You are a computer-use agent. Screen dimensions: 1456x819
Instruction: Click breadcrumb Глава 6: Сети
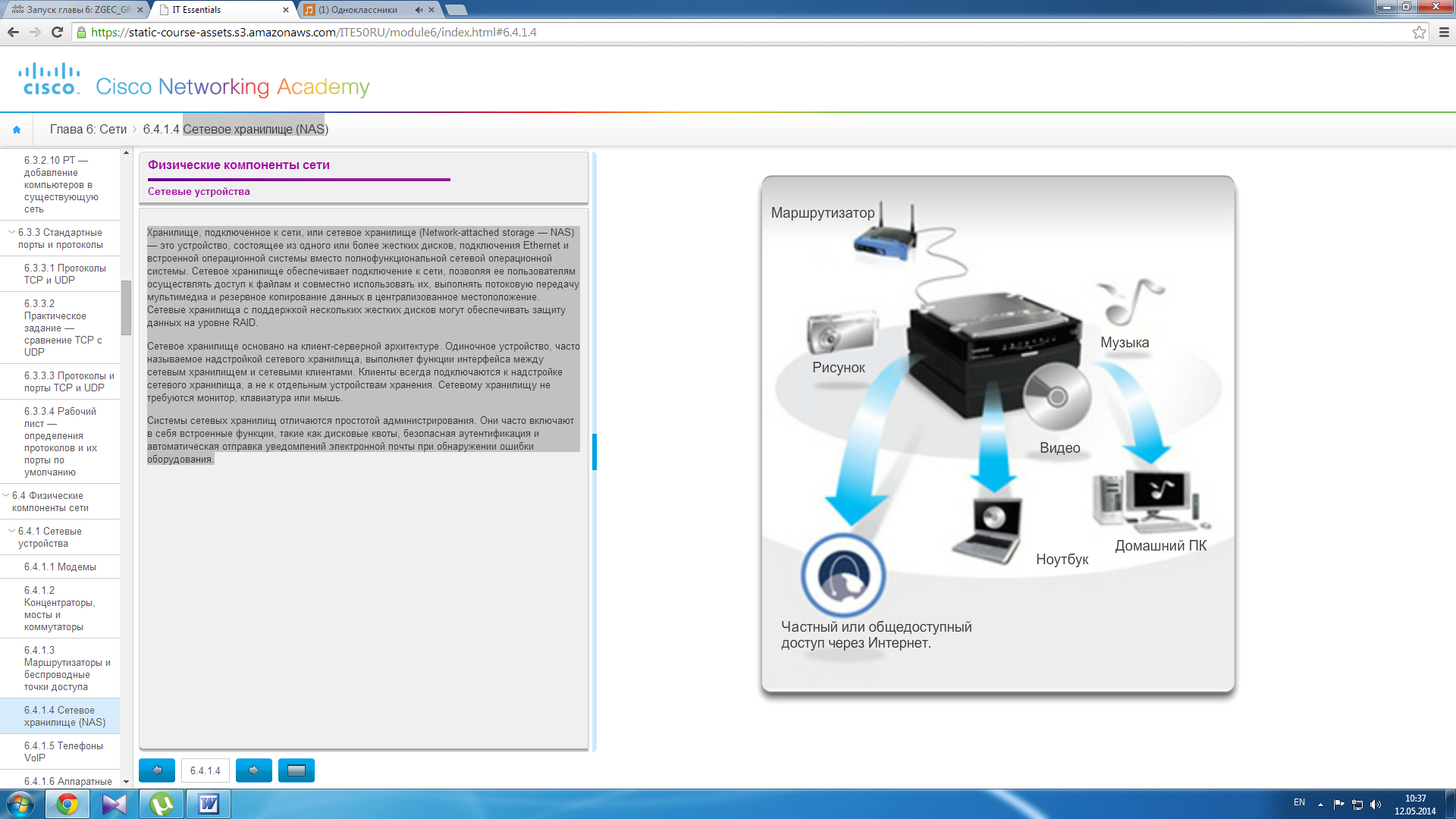(x=88, y=130)
